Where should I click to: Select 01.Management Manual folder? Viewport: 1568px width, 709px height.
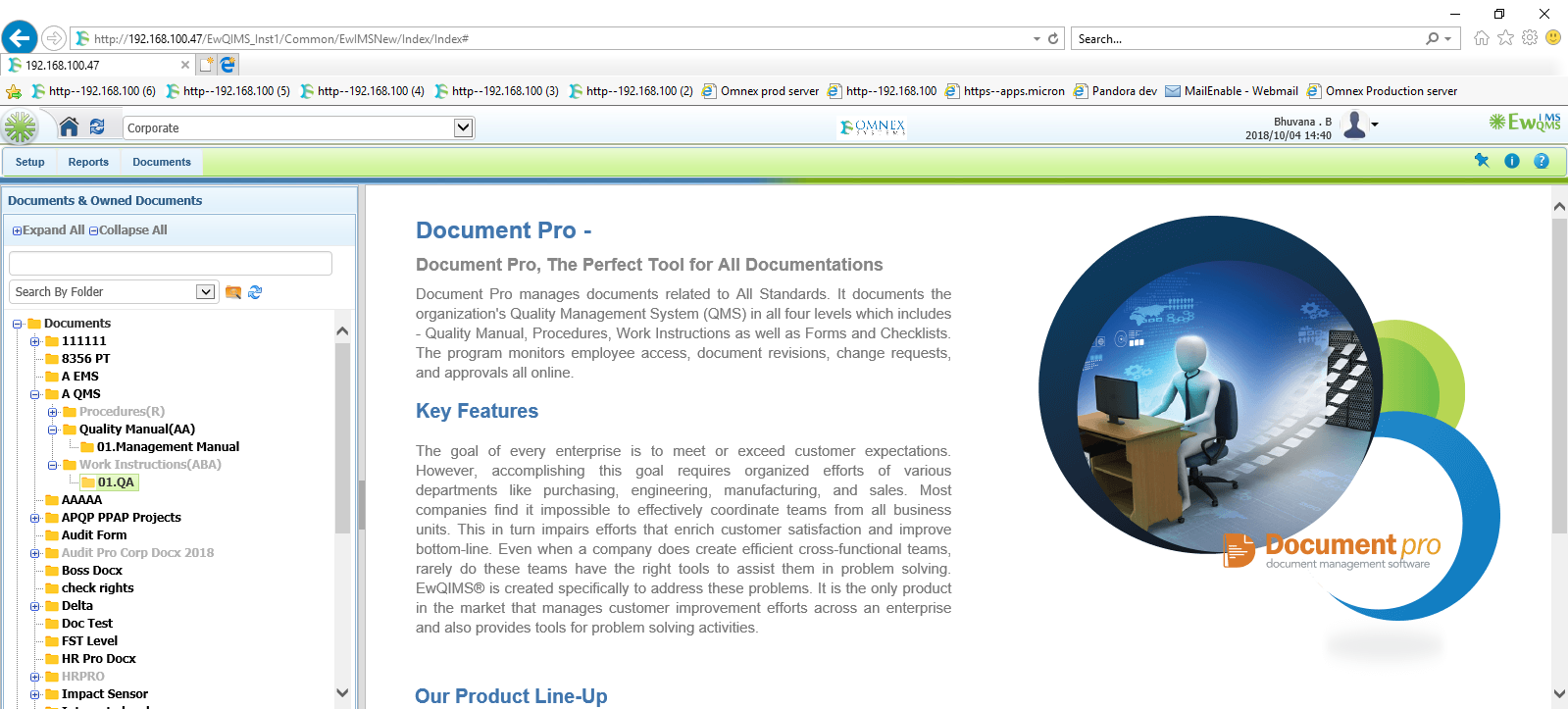(168, 447)
